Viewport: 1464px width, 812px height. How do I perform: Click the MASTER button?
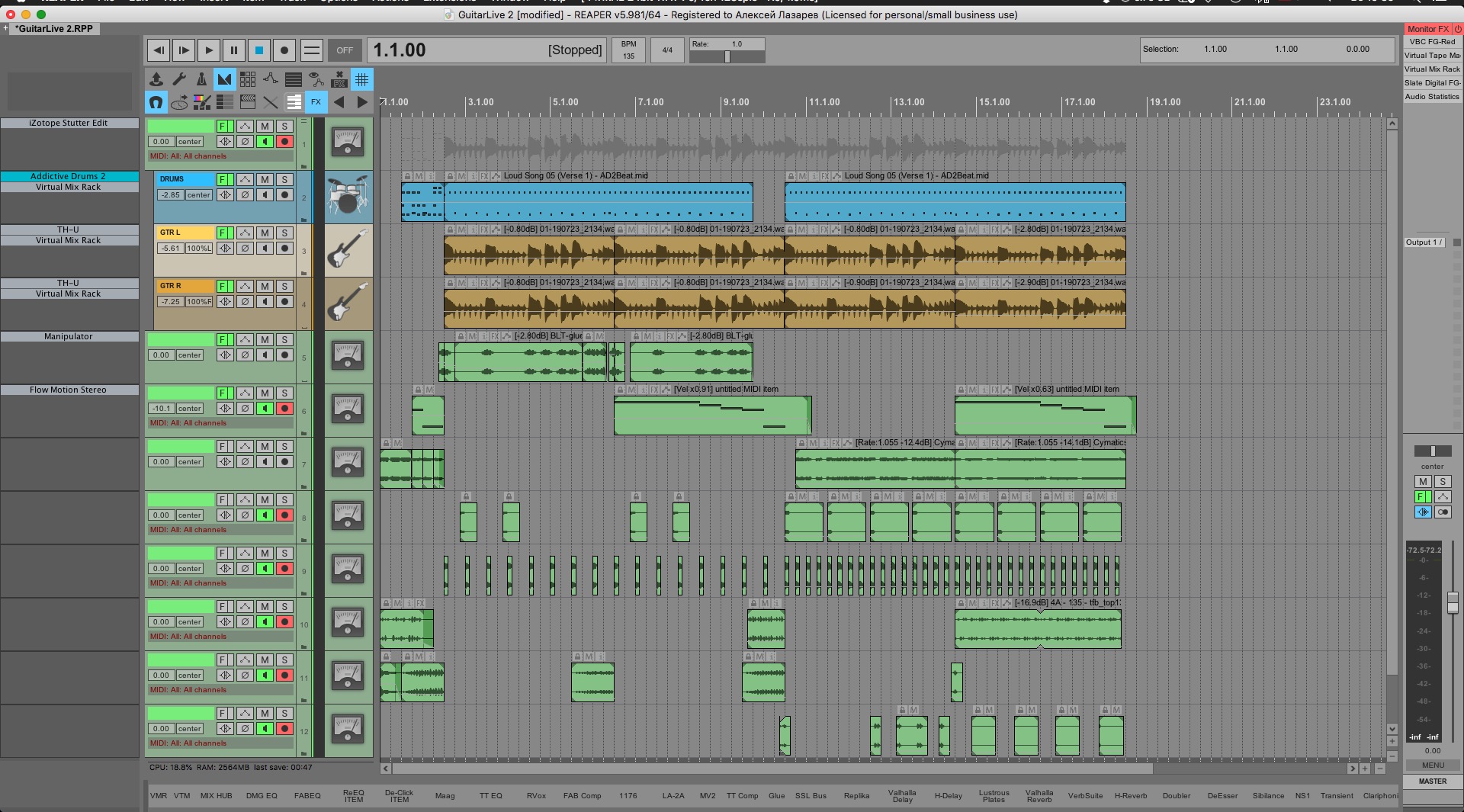click(1433, 782)
